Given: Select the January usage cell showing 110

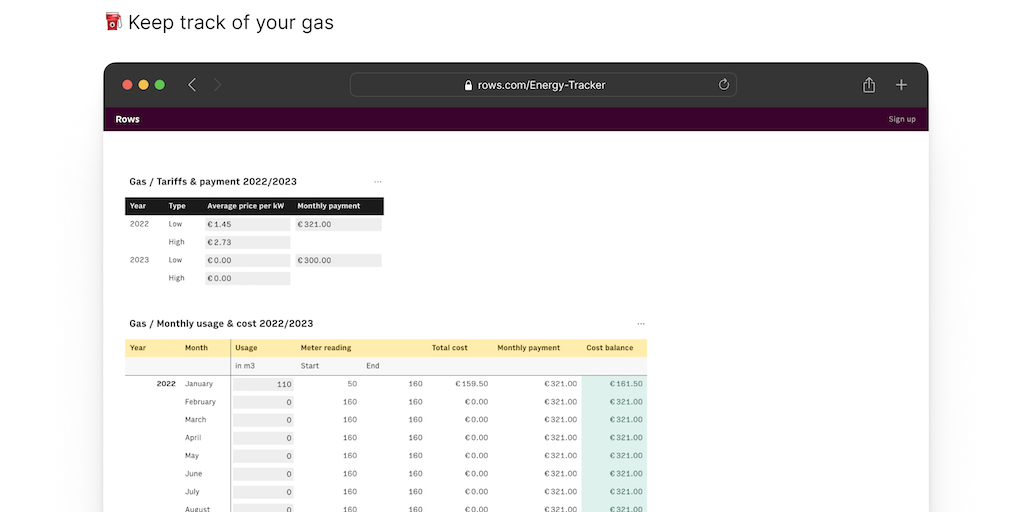Looking at the screenshot, I should click(x=263, y=384).
